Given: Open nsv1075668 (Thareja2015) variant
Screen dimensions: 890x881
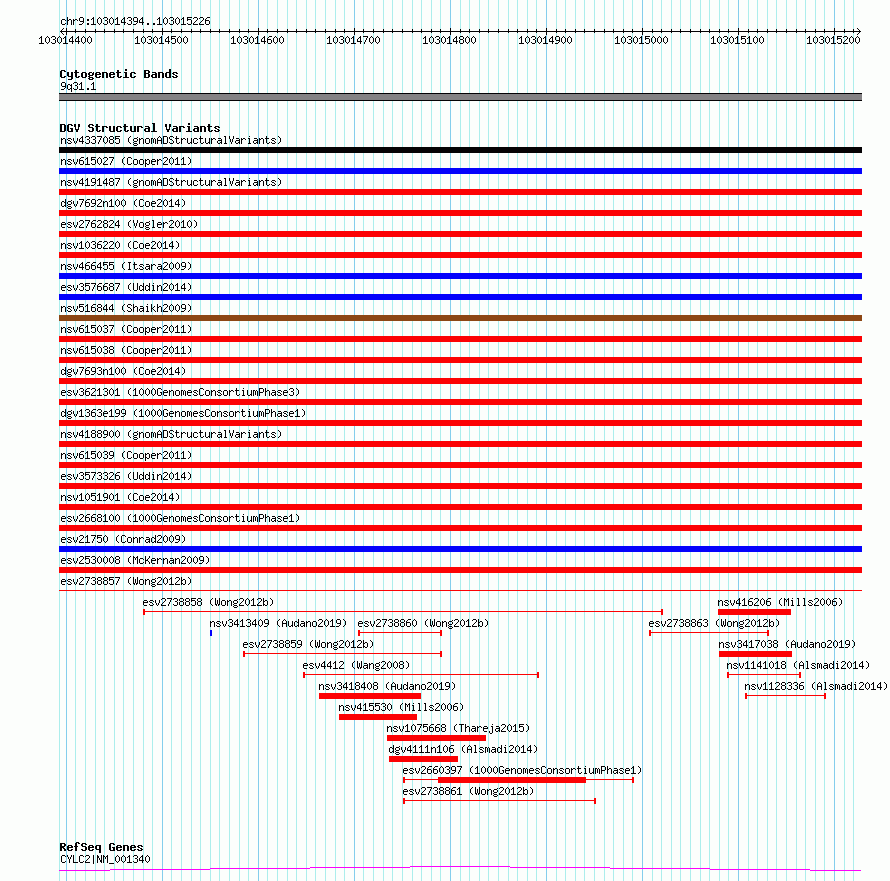Looking at the screenshot, I should (458, 728).
